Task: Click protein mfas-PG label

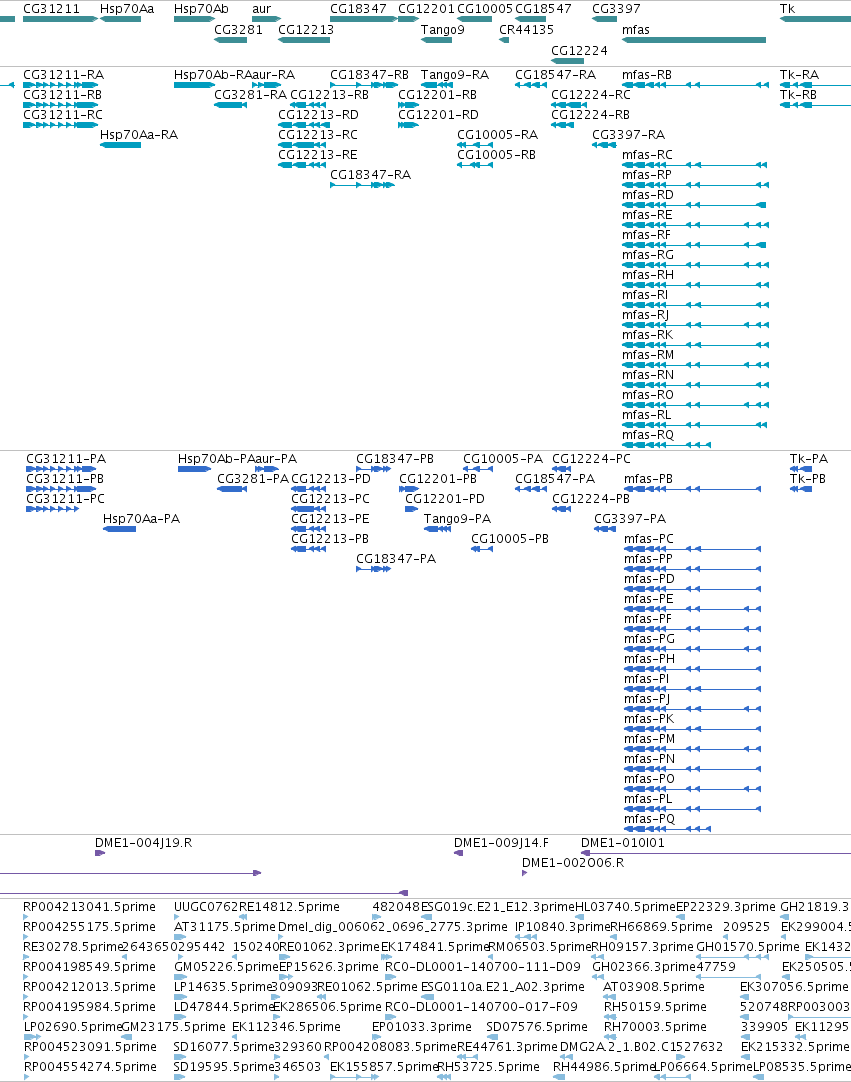Action: coord(649,639)
